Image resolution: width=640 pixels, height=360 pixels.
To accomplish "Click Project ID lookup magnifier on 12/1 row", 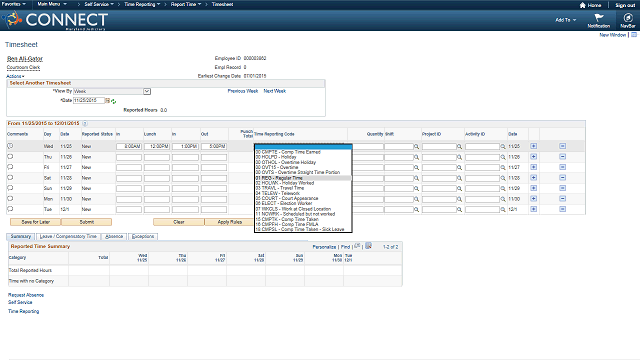I will tap(460, 209).
